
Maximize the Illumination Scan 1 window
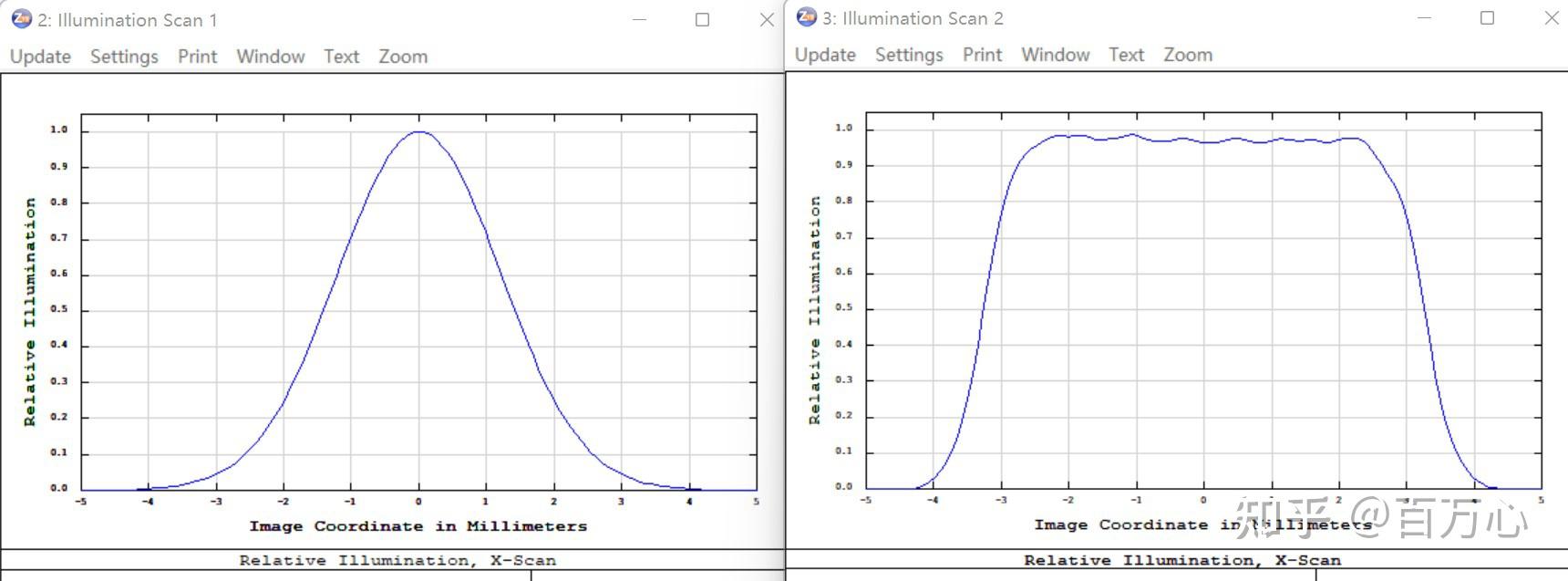(702, 19)
